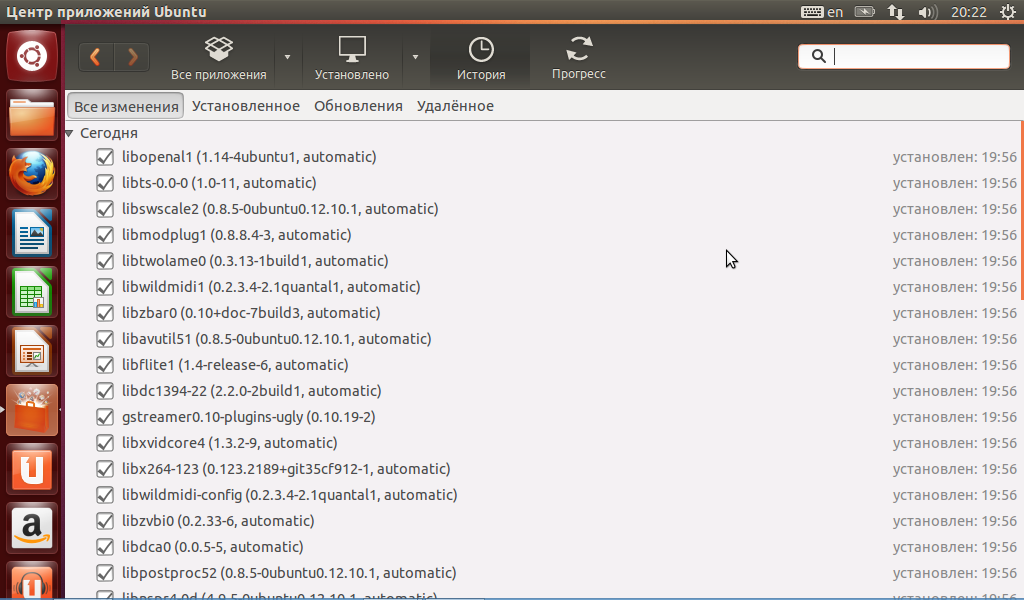Viewport: 1024px width, 600px height.
Task: Go back with the left arrow button
Action: [x=96, y=57]
